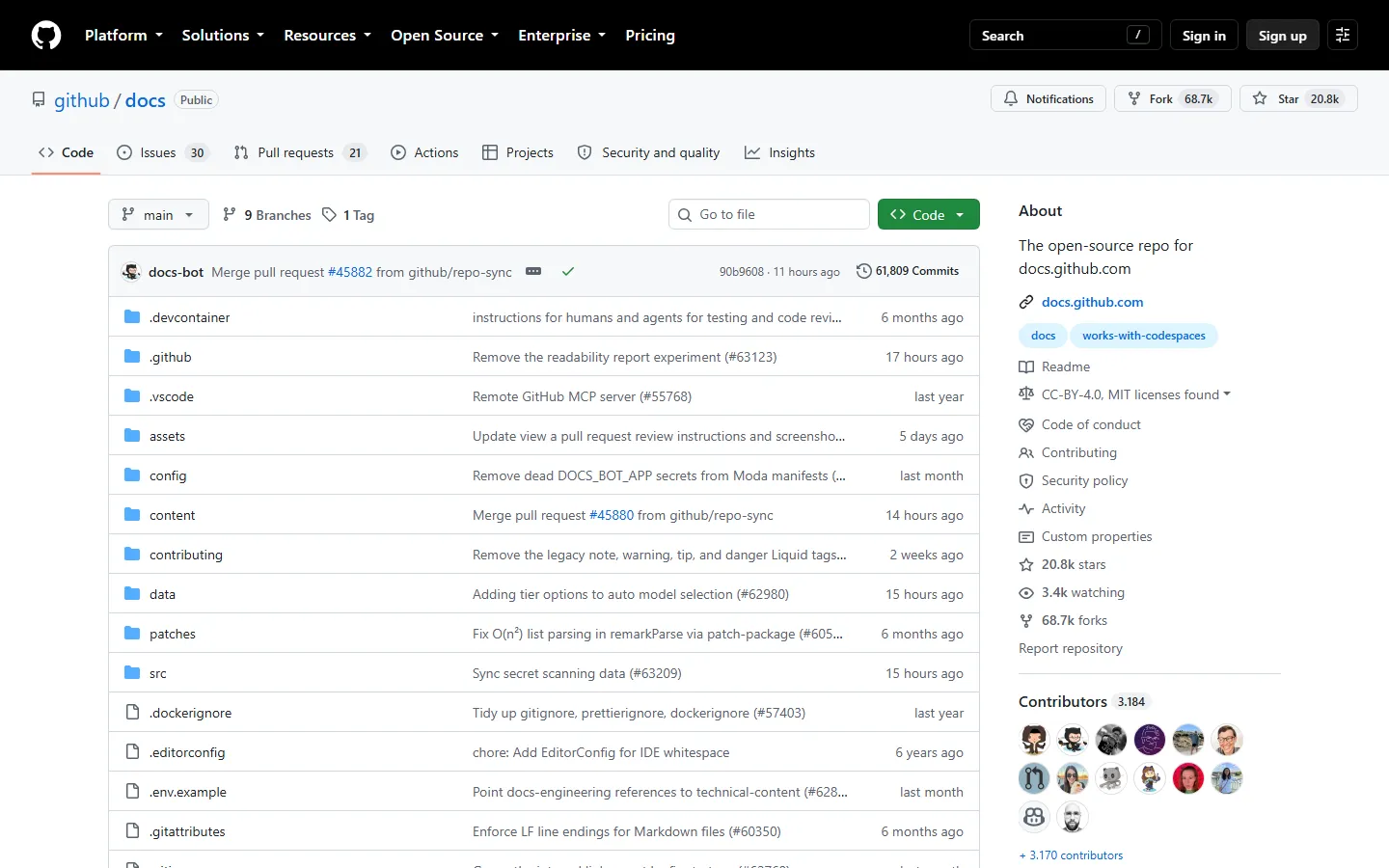Click the branch icon beside 9 Branches
The image size is (1389, 868).
230,215
